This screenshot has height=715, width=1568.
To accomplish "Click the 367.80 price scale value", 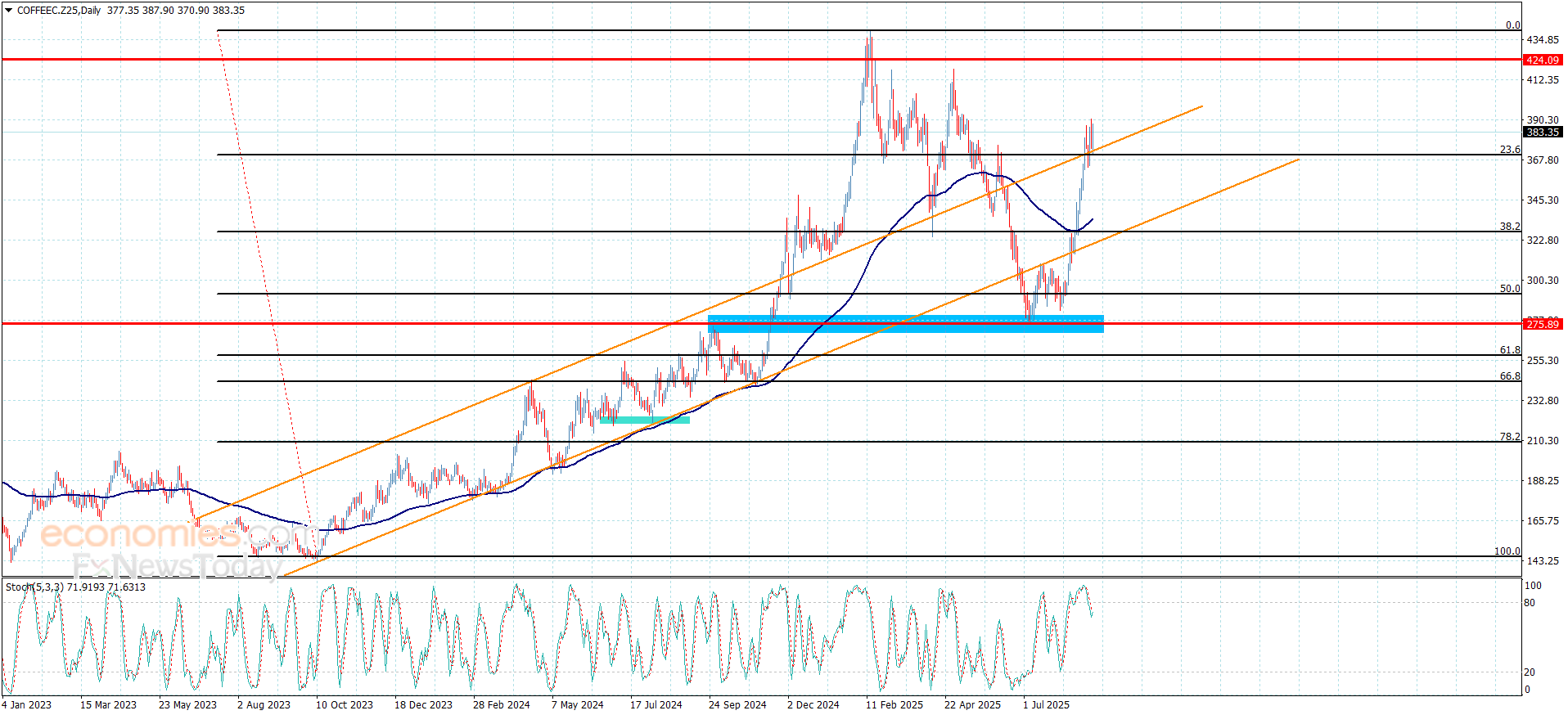I will coord(1543,160).
